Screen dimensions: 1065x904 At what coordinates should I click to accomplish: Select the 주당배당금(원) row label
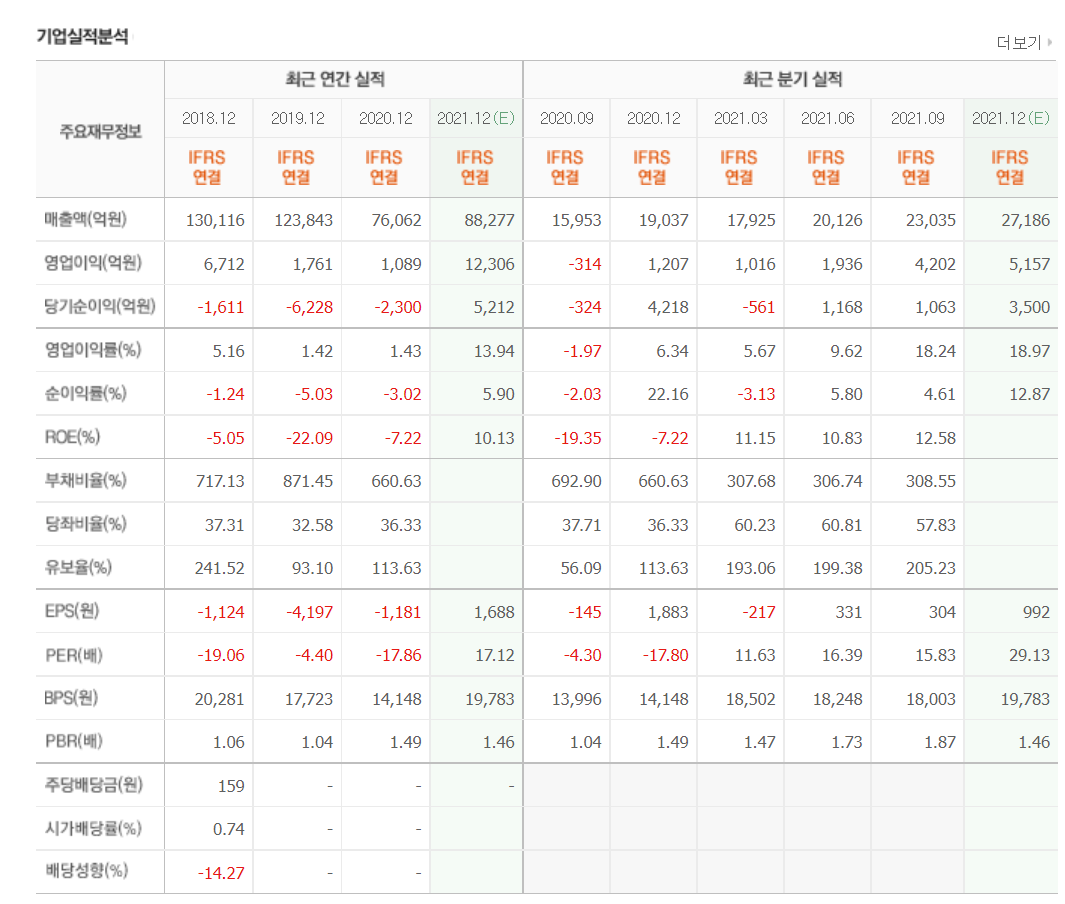[94, 785]
